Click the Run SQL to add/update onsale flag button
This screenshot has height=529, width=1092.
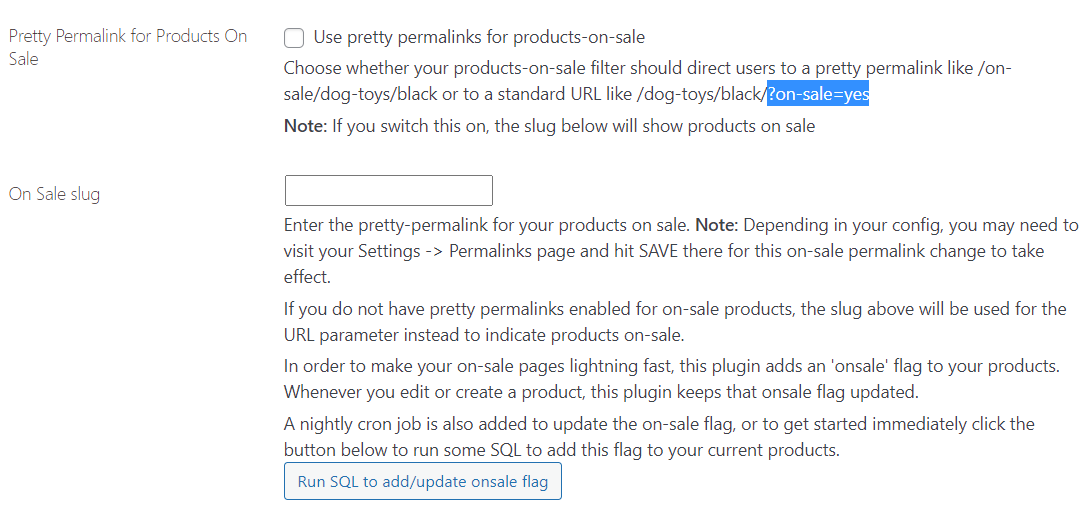tap(423, 481)
